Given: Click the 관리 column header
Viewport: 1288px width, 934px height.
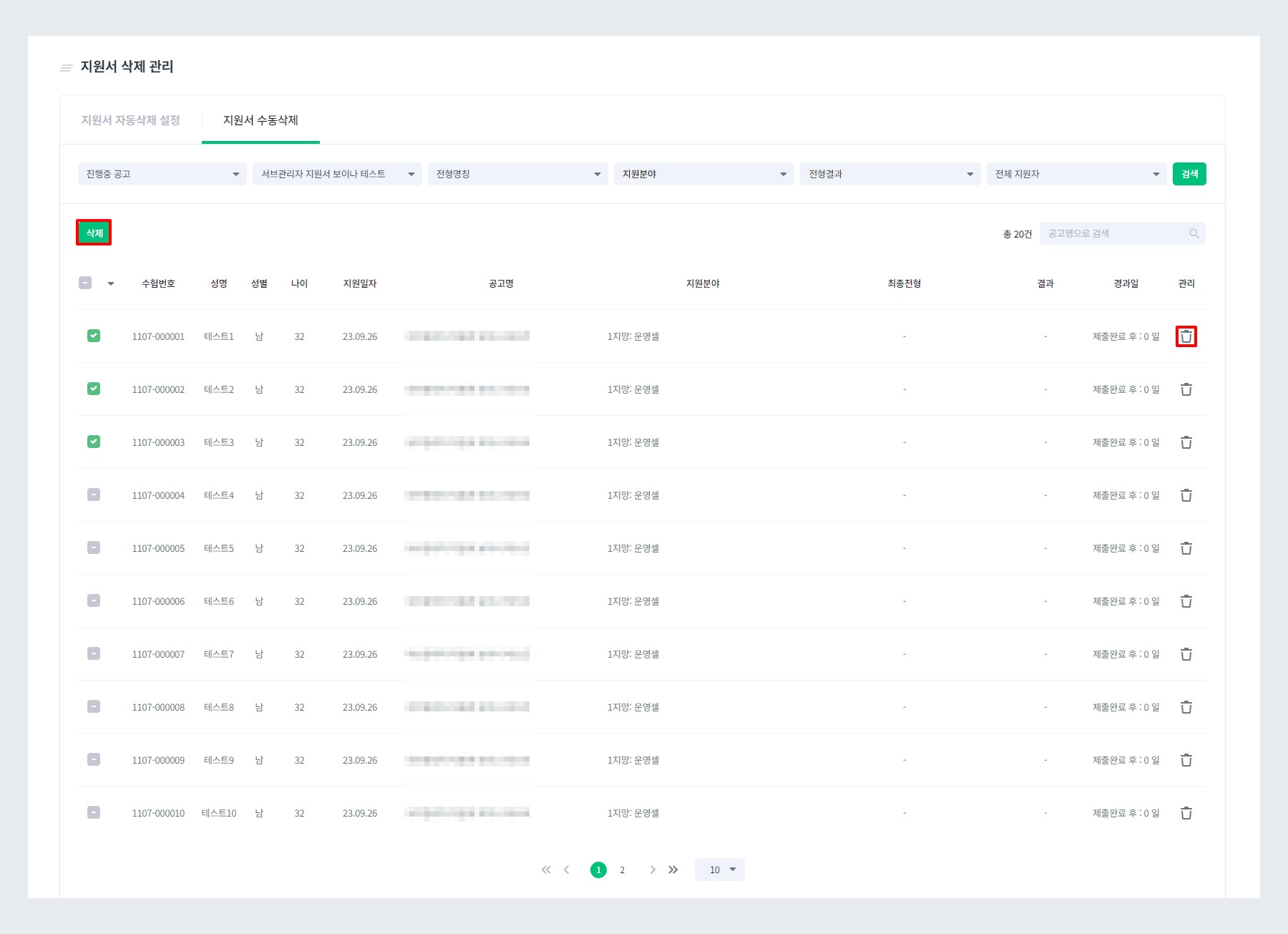Looking at the screenshot, I should [x=1186, y=283].
